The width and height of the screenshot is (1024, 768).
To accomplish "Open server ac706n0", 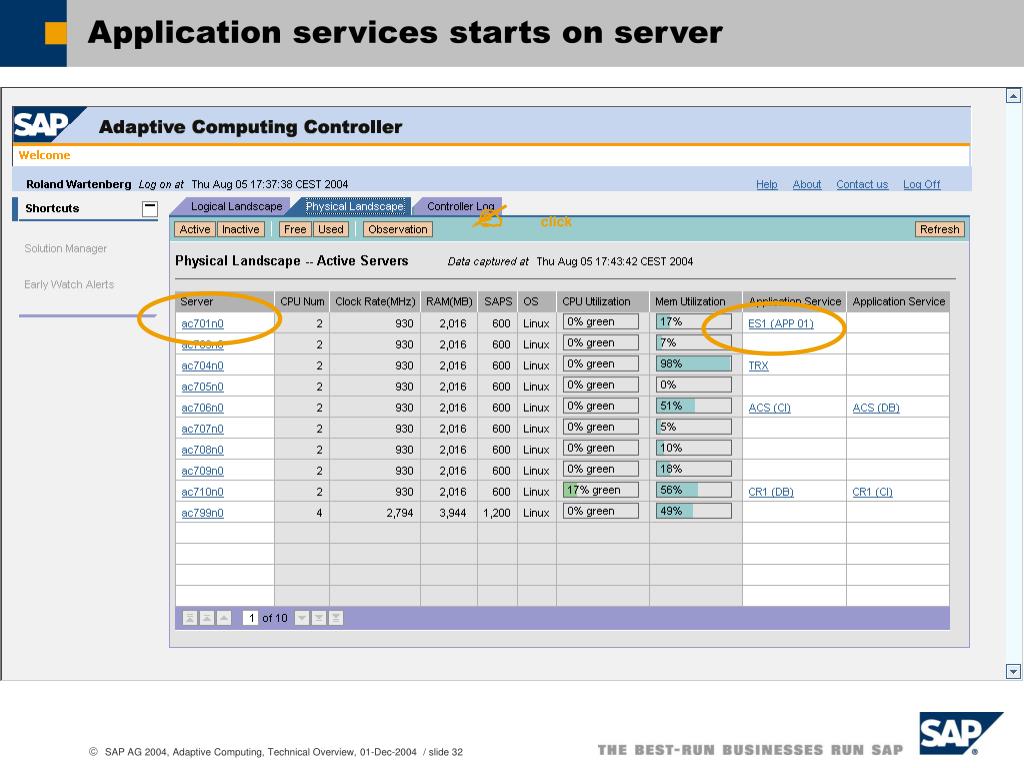I will [202, 408].
